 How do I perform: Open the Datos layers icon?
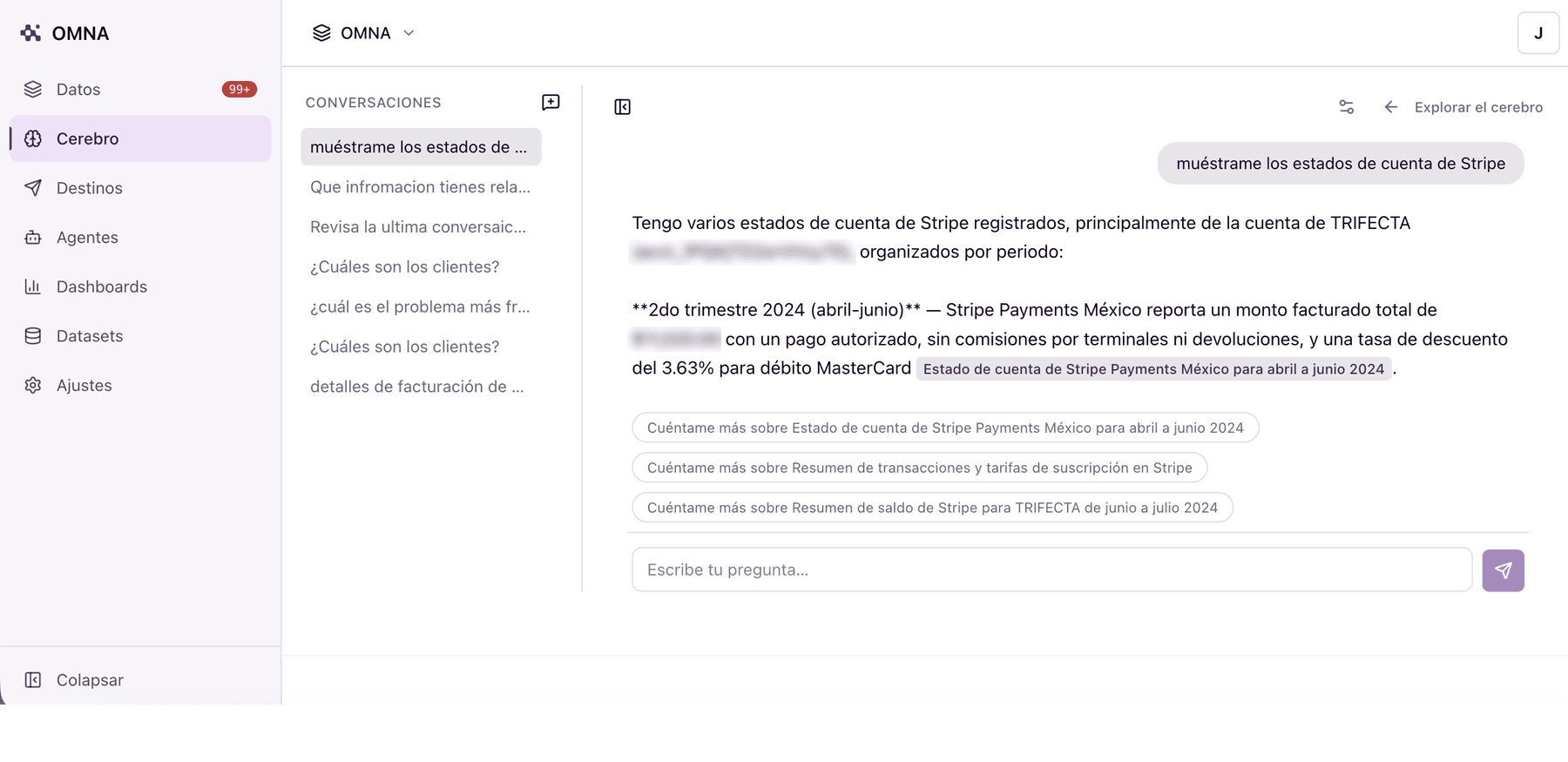click(33, 89)
